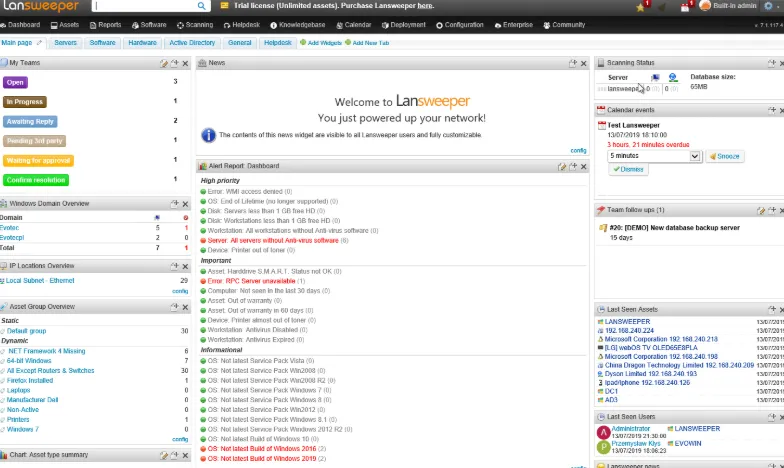Screen dimensions: 784x468
Task: Open the Enterprise menu
Action: tap(514, 25)
